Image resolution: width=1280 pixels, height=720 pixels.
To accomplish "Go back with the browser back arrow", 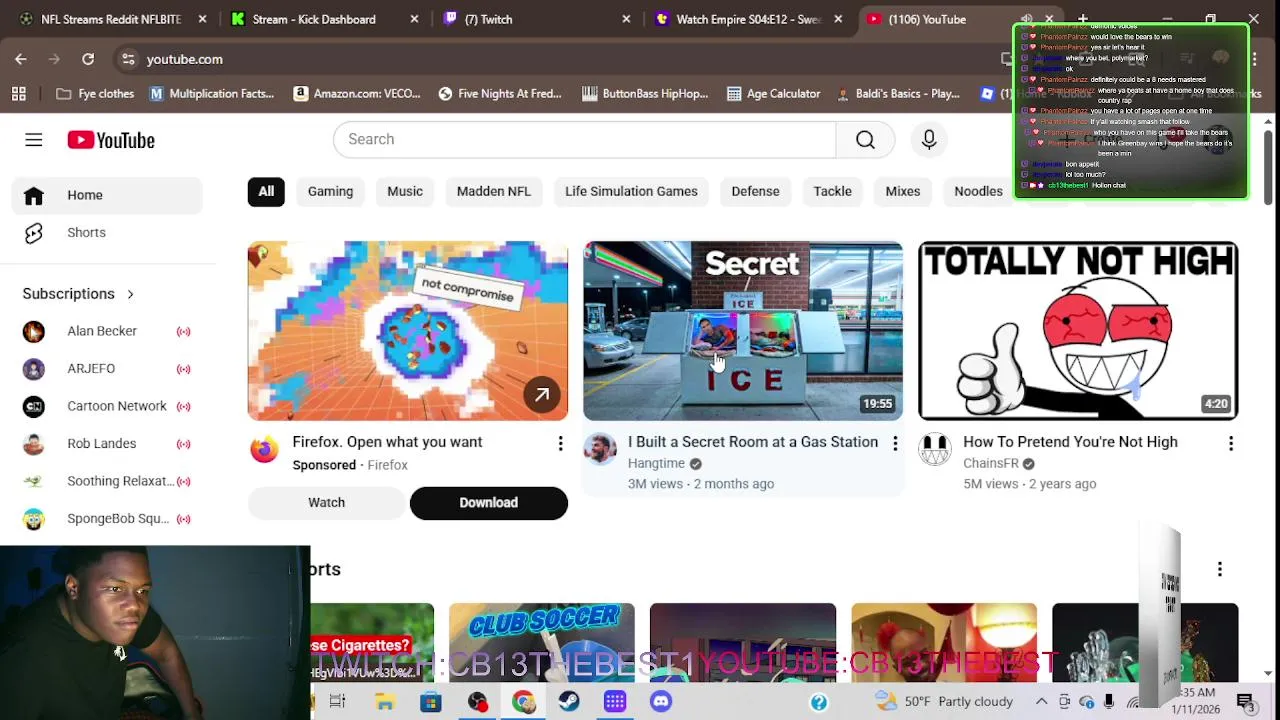I will coord(21,59).
